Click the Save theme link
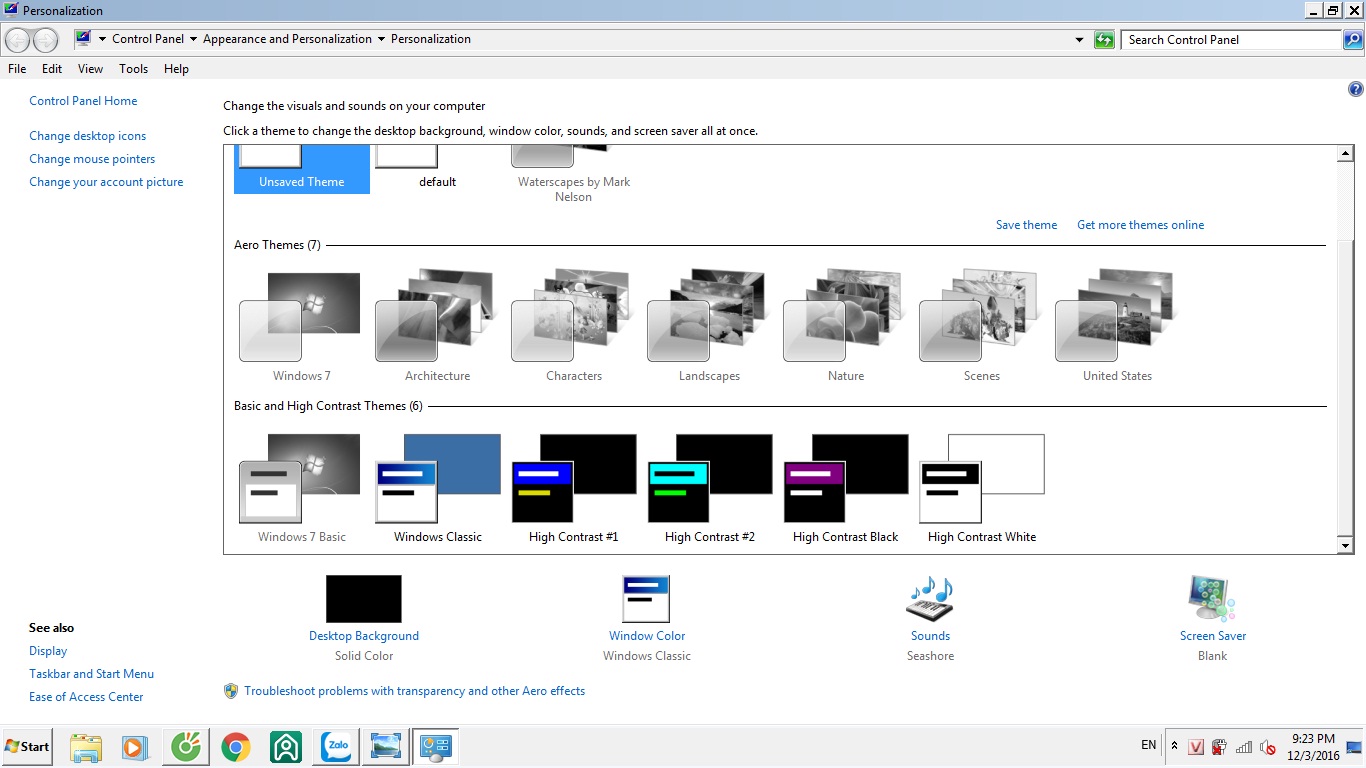This screenshot has height=768, width=1366. click(1026, 225)
